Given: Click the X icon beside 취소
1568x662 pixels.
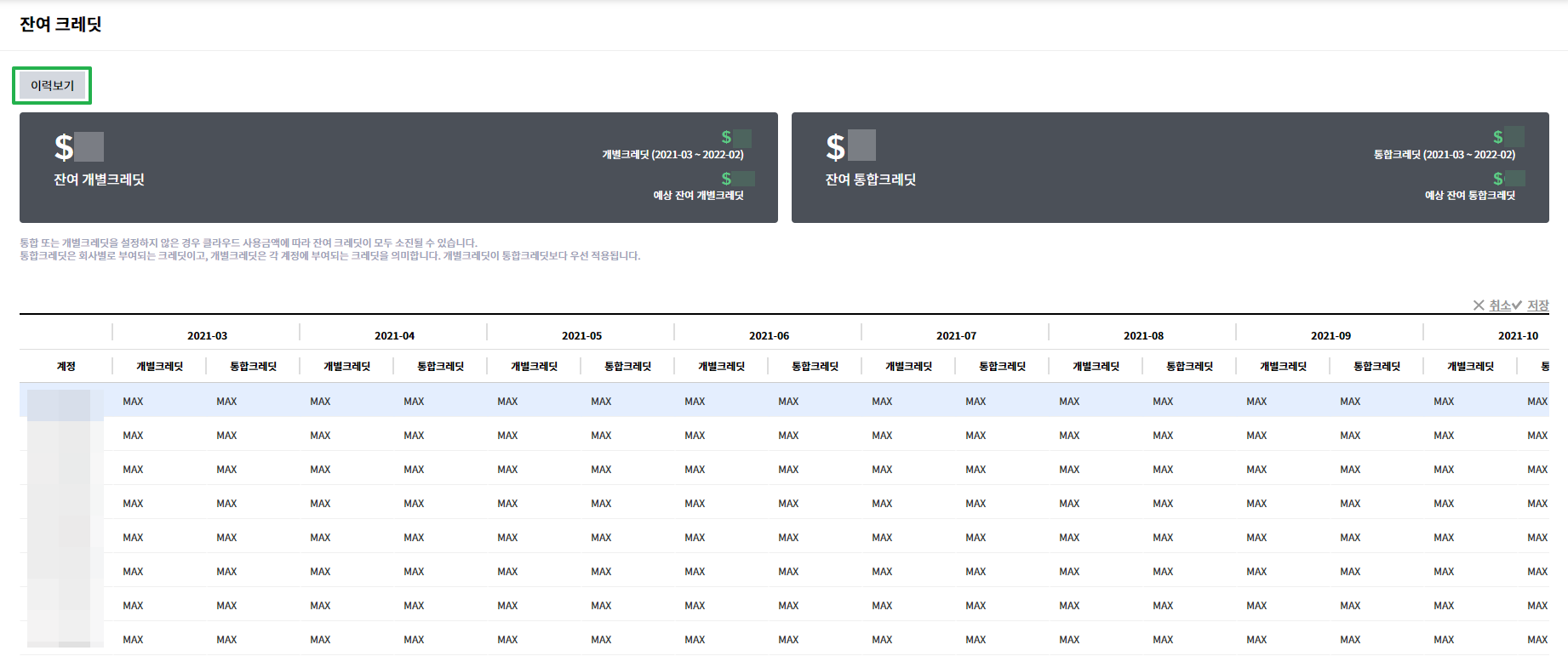Looking at the screenshot, I should 1479,305.
